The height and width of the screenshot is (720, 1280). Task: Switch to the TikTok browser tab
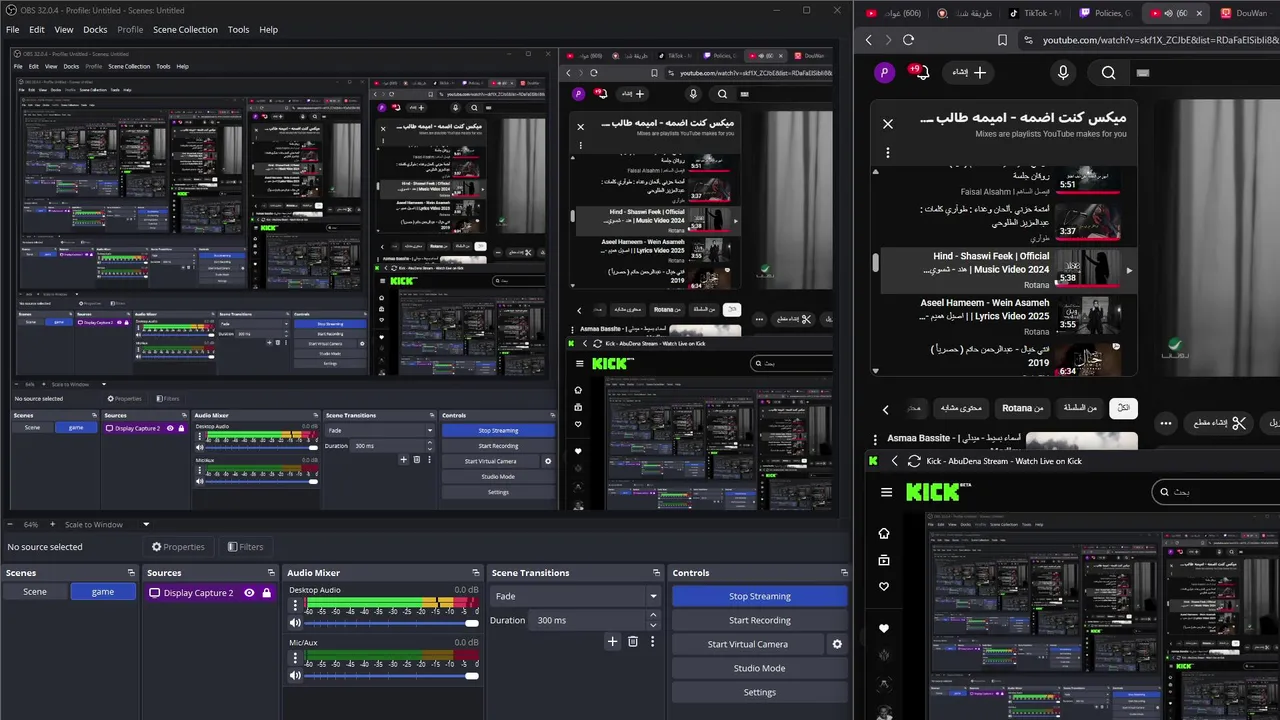pyautogui.click(x=1033, y=13)
